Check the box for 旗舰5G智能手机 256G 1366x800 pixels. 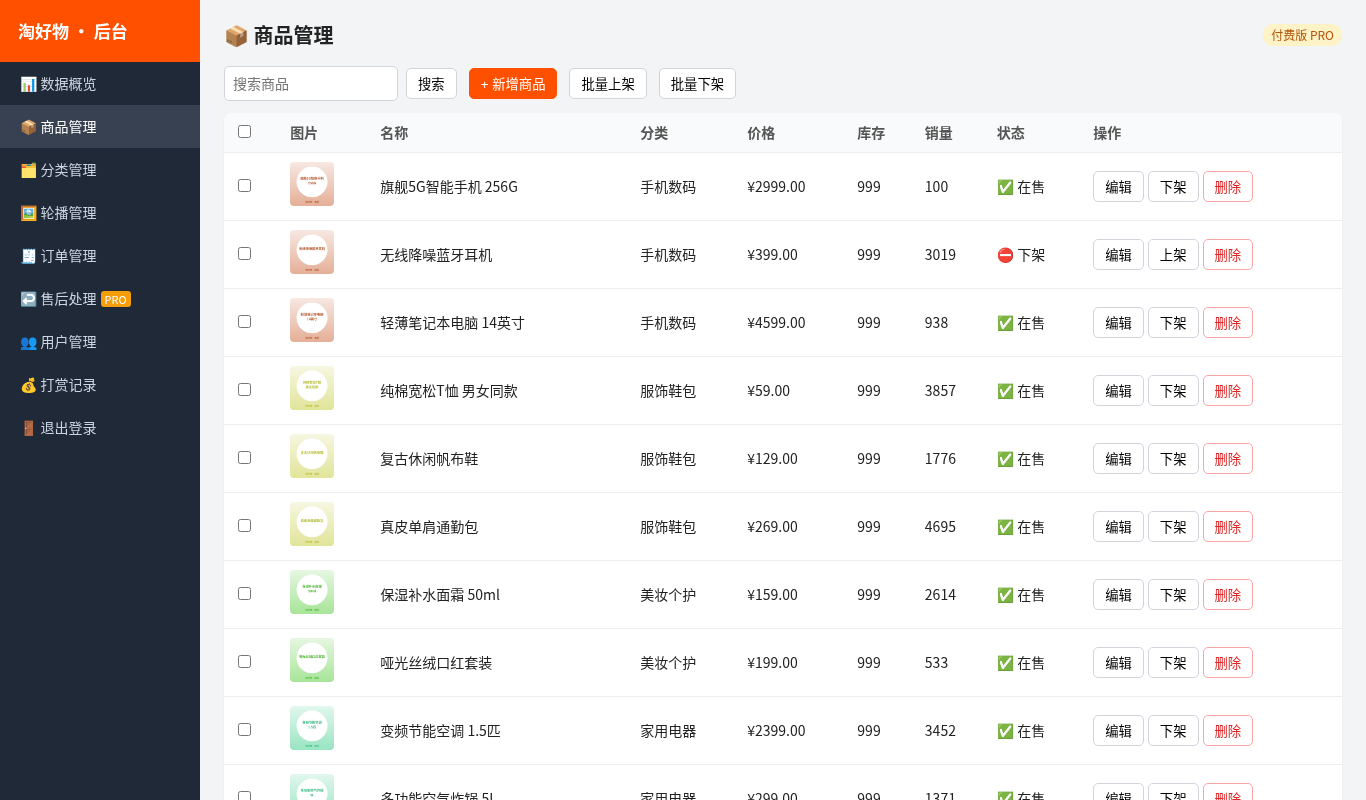pos(244,185)
